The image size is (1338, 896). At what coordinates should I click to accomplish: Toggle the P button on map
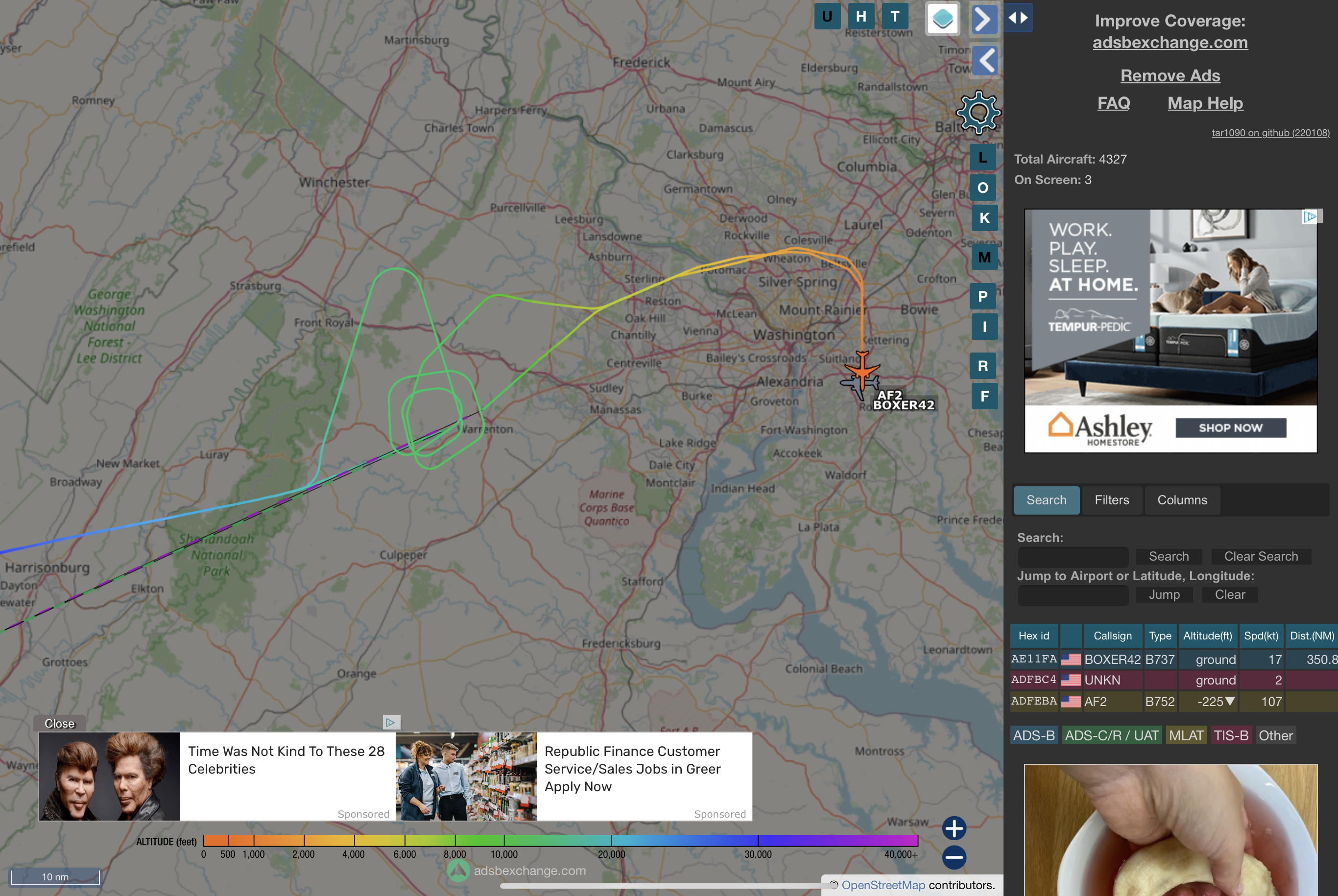[x=983, y=297]
